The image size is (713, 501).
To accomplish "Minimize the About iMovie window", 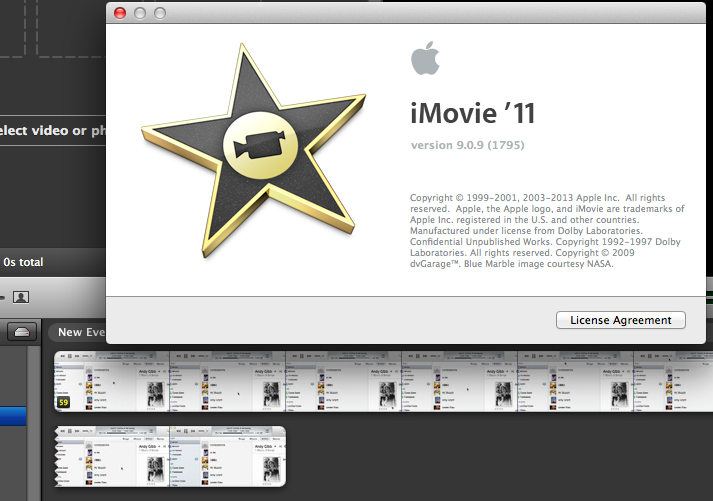I will point(140,13).
